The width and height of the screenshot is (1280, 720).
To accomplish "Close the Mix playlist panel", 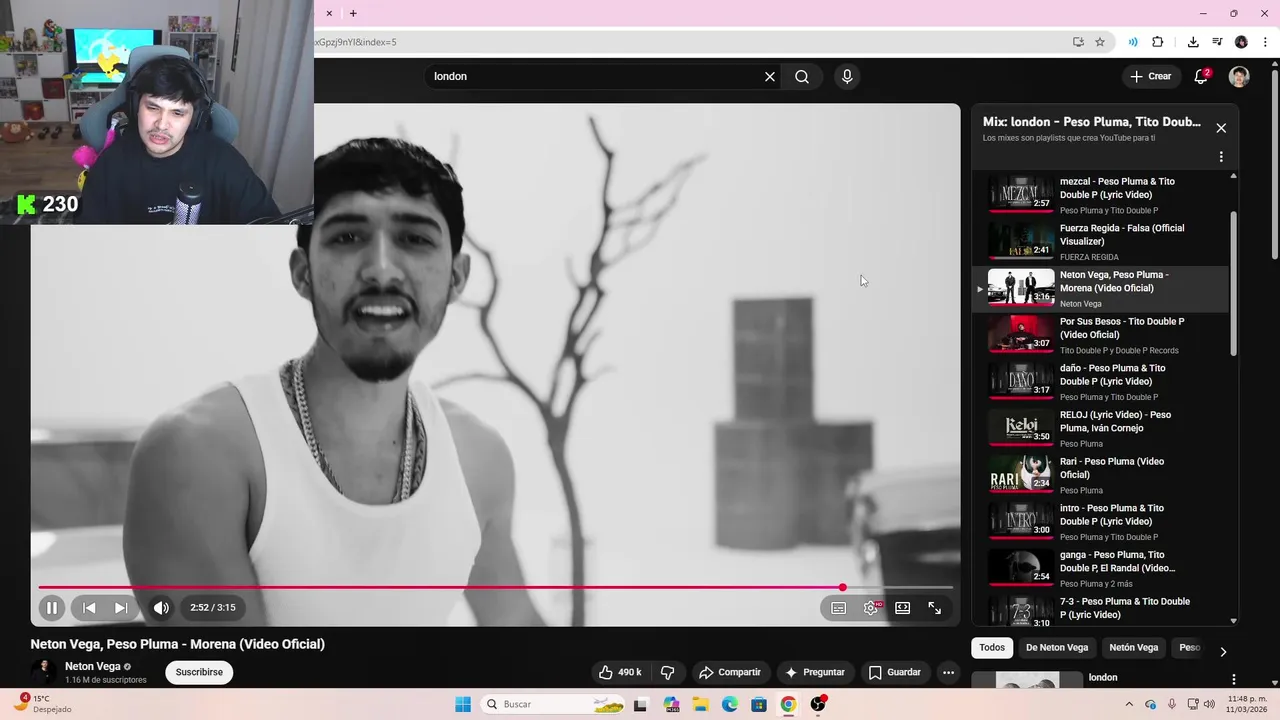I will pyautogui.click(x=1221, y=128).
